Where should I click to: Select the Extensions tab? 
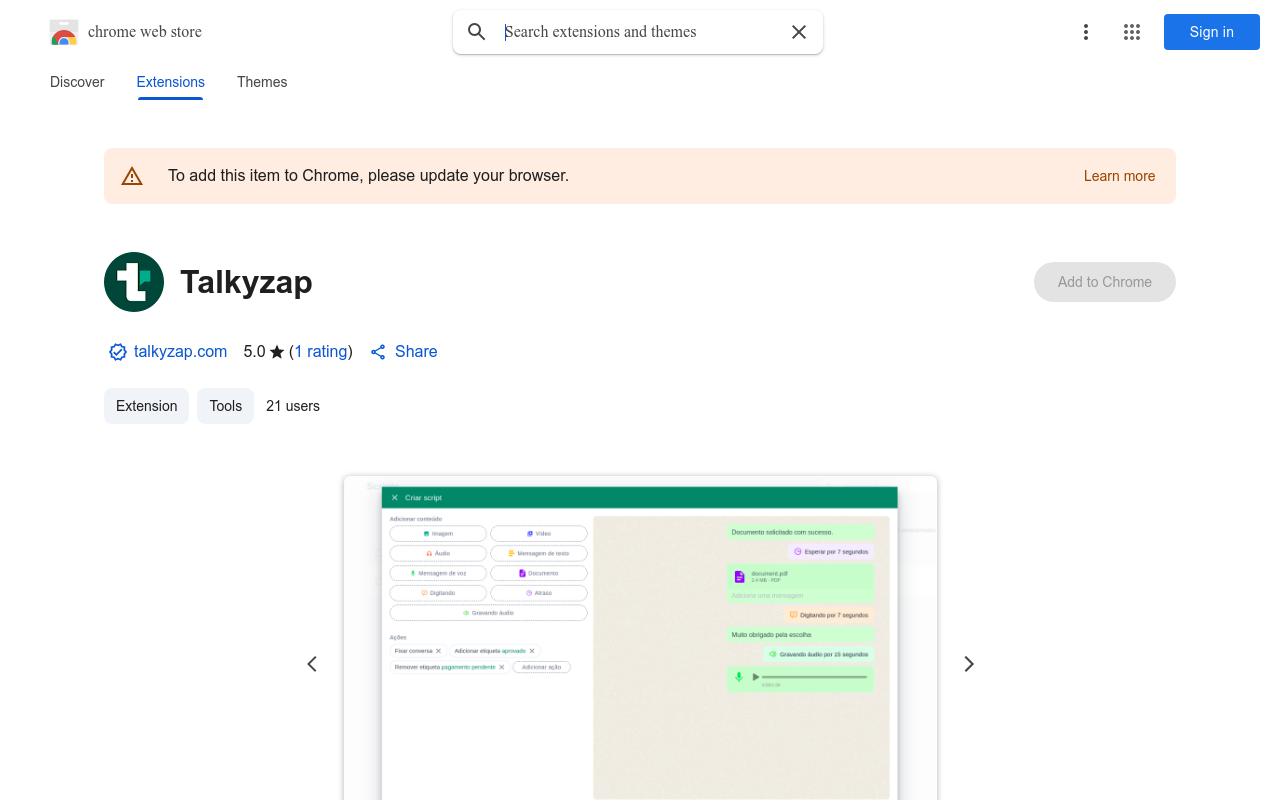tap(171, 82)
